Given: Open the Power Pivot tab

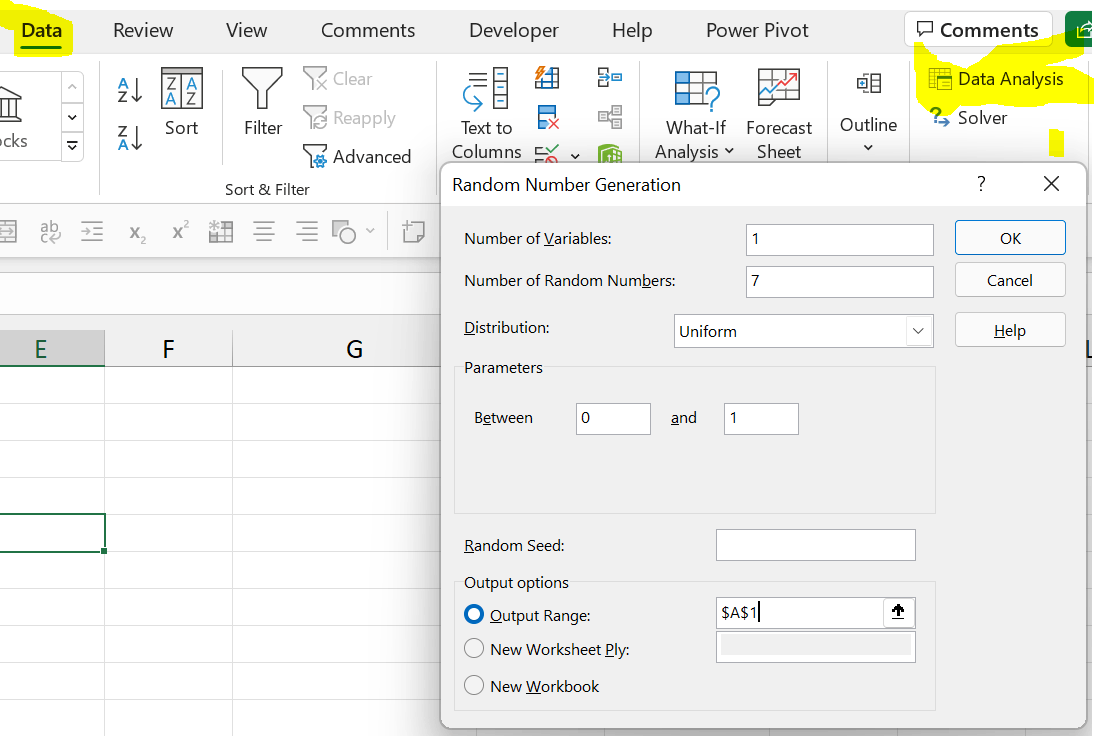Looking at the screenshot, I should click(757, 30).
